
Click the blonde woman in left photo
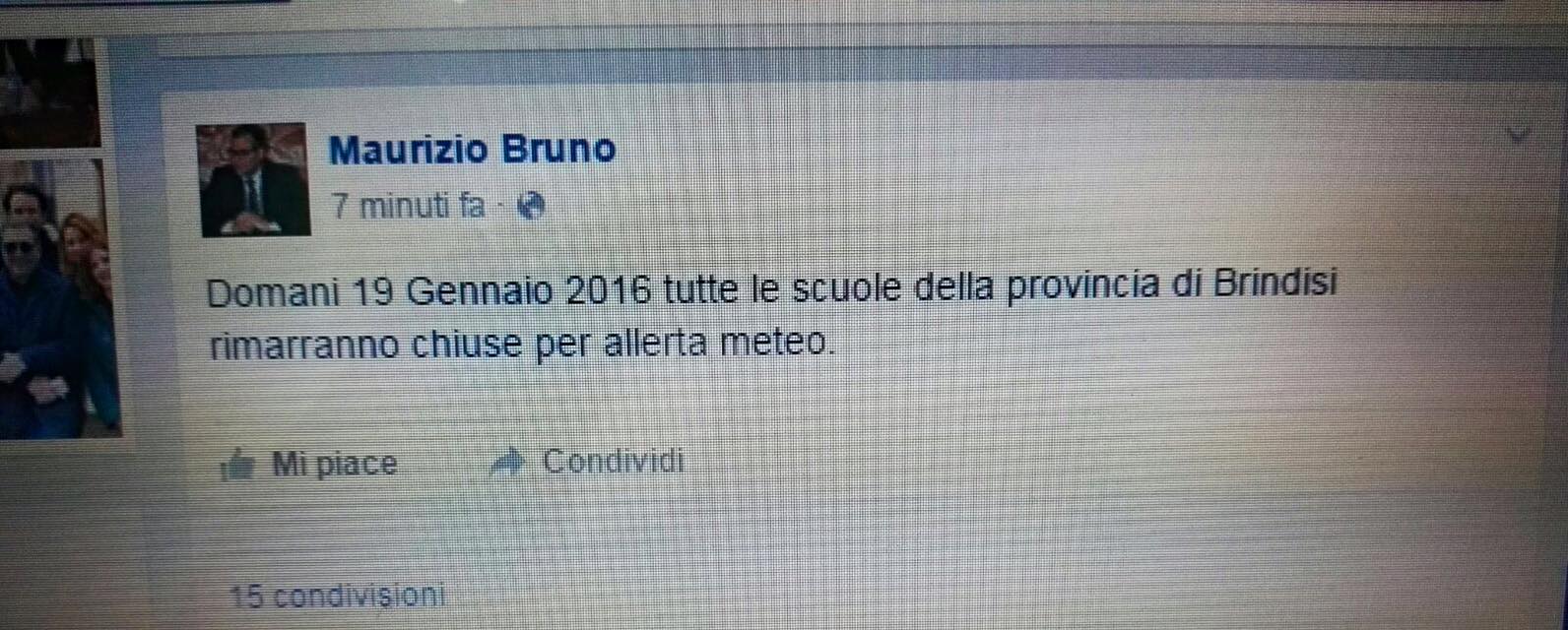click(87, 266)
